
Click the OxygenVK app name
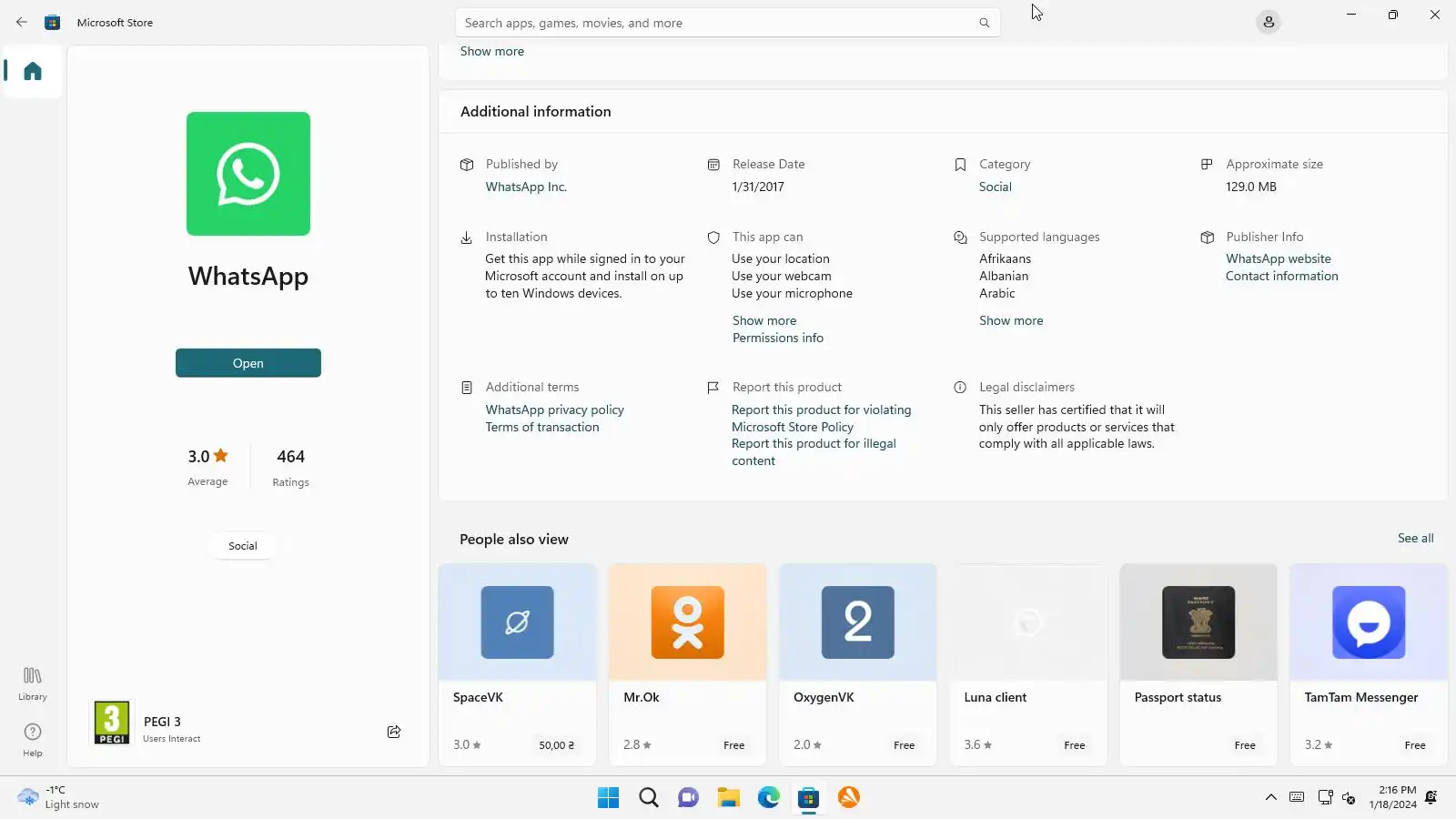click(x=824, y=697)
